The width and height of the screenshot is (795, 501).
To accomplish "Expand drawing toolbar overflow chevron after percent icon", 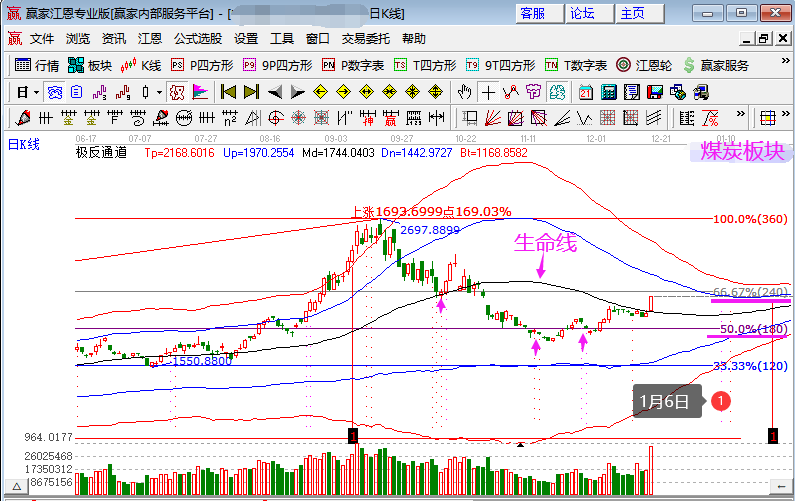I will [x=741, y=114].
